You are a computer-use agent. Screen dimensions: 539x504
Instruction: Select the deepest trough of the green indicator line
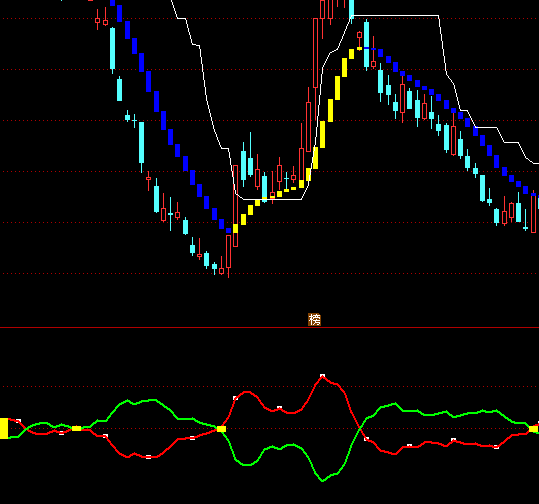pyautogui.click(x=322, y=480)
